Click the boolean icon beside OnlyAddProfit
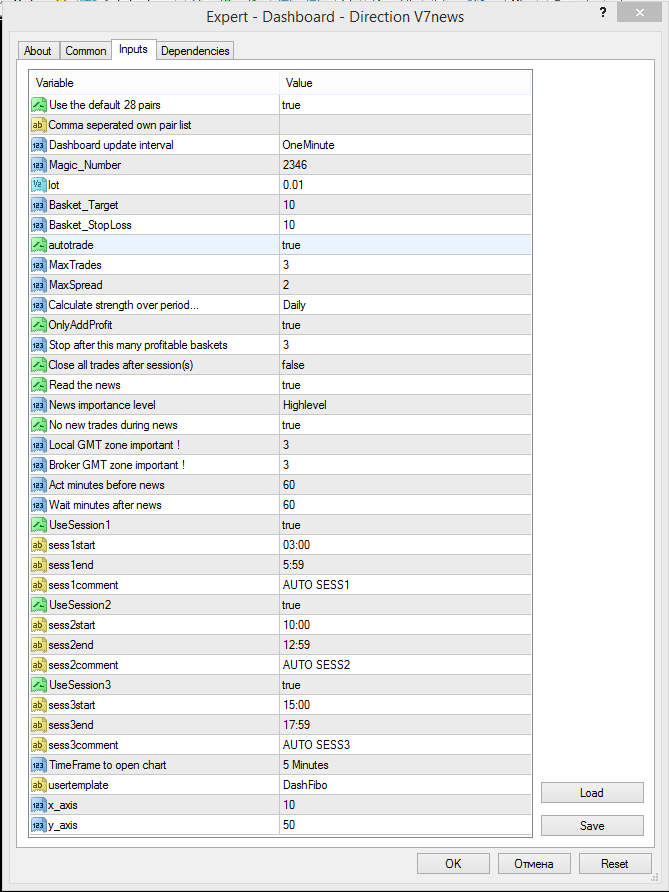This screenshot has width=669, height=892. [x=39, y=325]
